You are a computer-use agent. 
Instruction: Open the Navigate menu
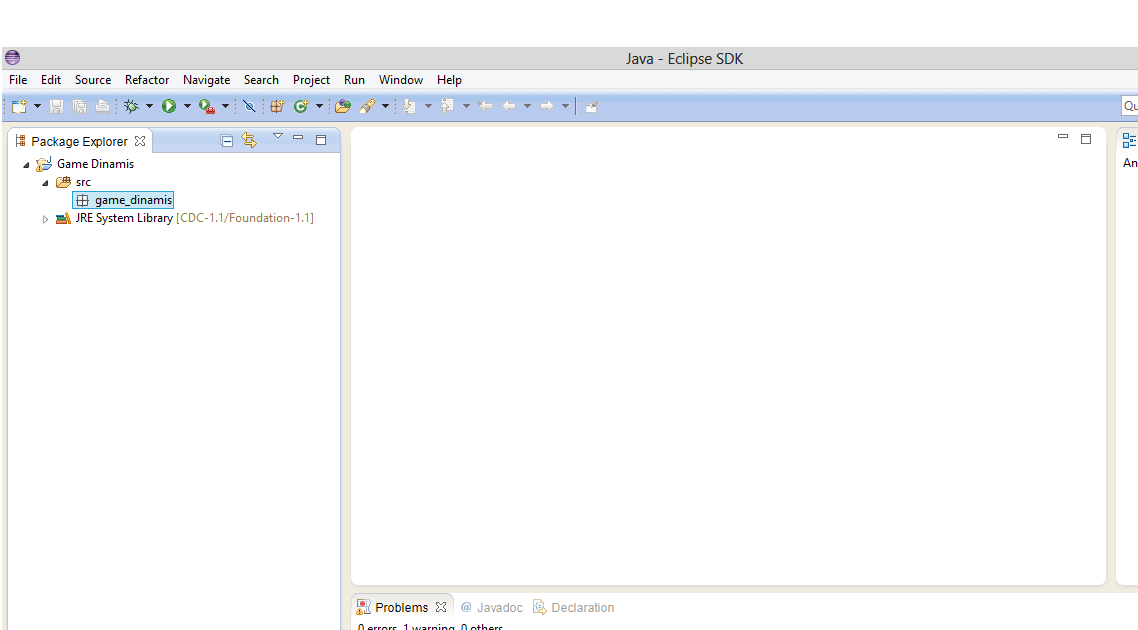pos(206,80)
